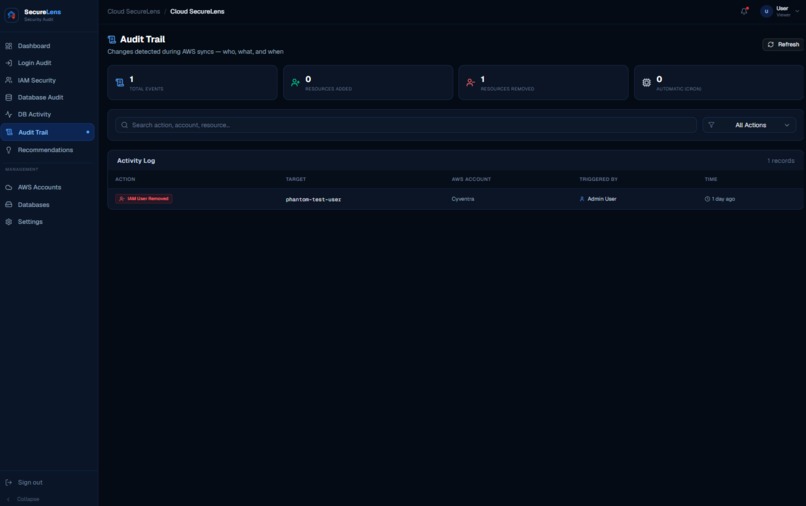The width and height of the screenshot is (806, 506).
Task: Click the clock icon beside 1 day ago
Action: point(707,199)
